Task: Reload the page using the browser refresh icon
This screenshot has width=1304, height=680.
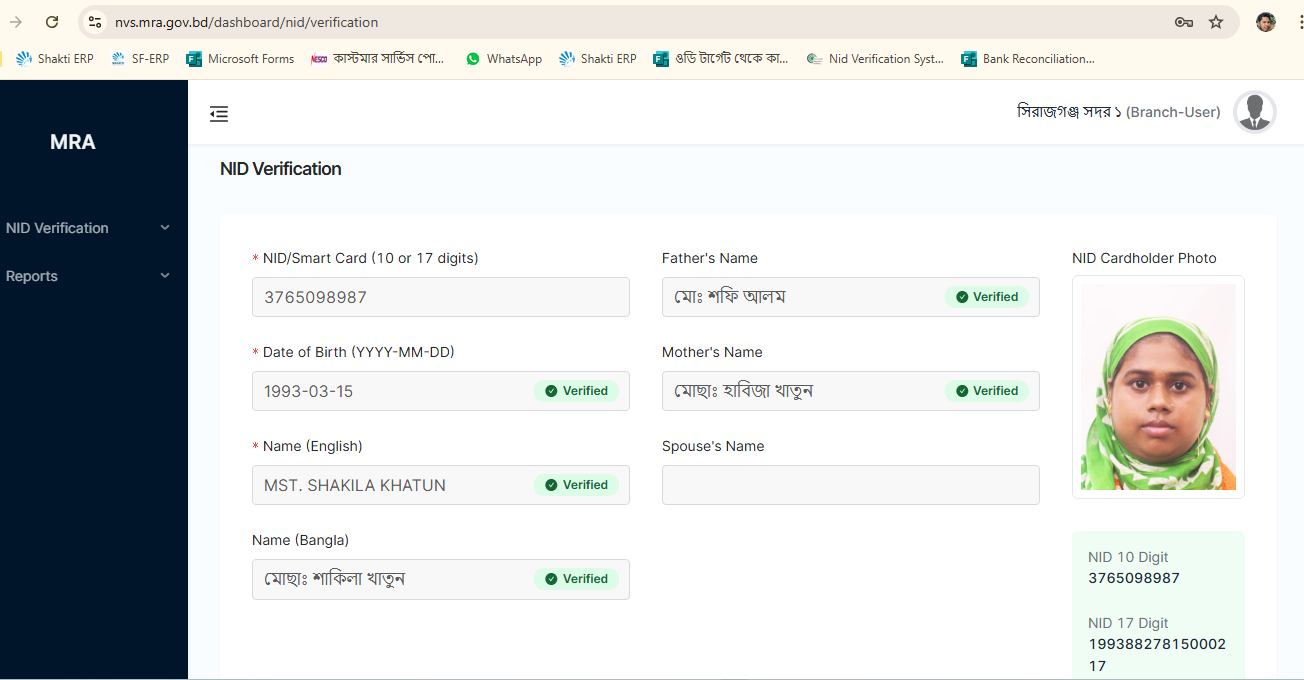Action: tap(52, 22)
